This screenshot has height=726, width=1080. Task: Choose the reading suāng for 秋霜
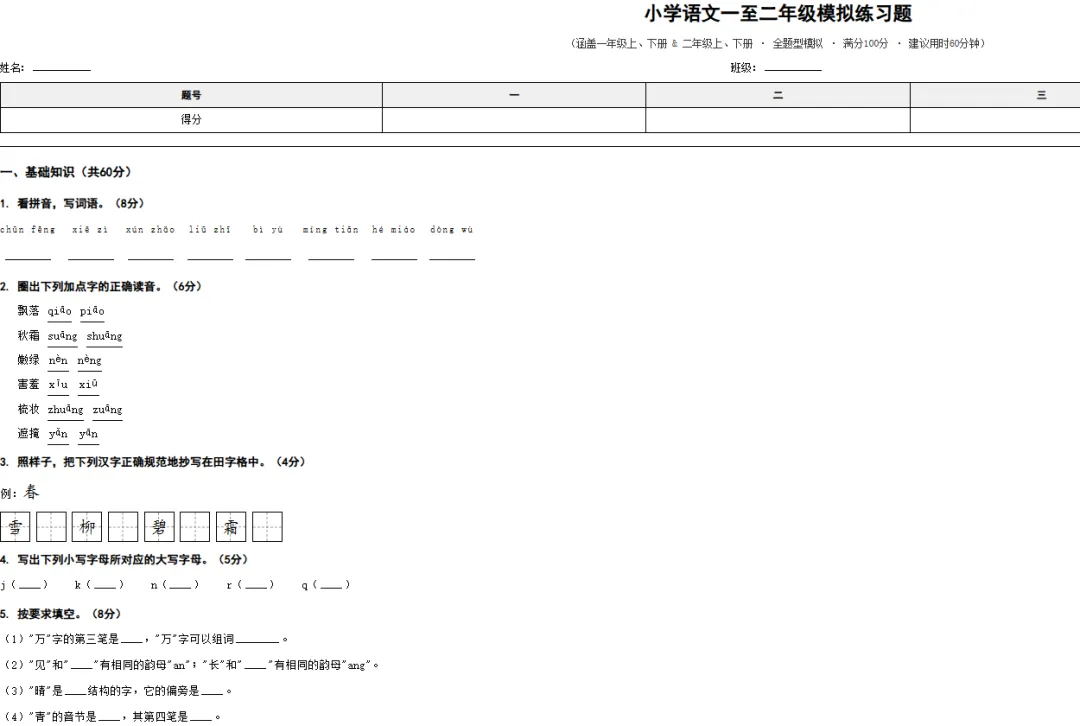click(63, 336)
